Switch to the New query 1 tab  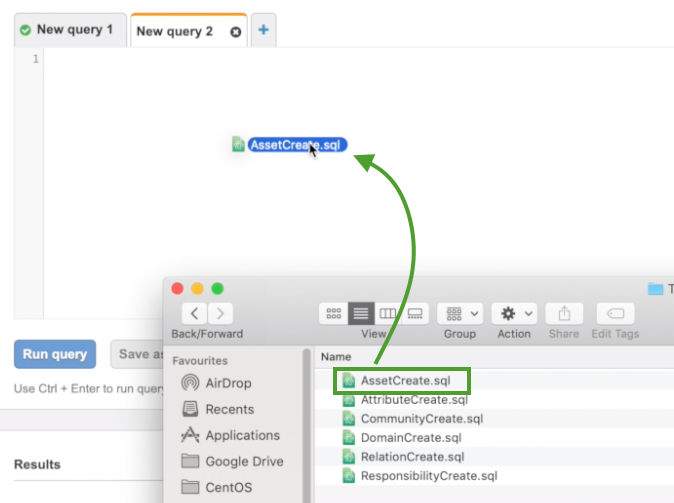[x=70, y=30]
